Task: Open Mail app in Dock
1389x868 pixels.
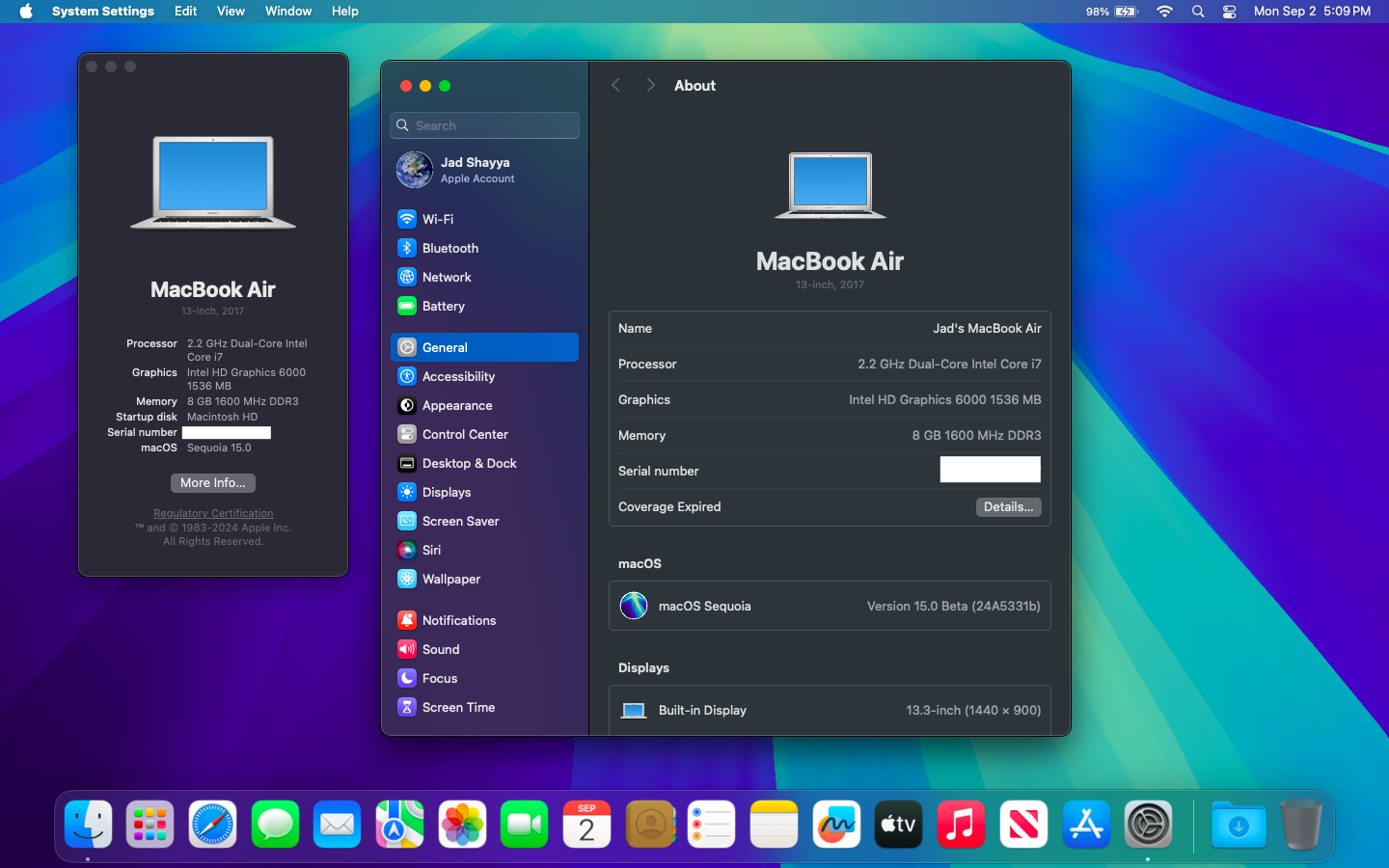Action: (x=338, y=825)
